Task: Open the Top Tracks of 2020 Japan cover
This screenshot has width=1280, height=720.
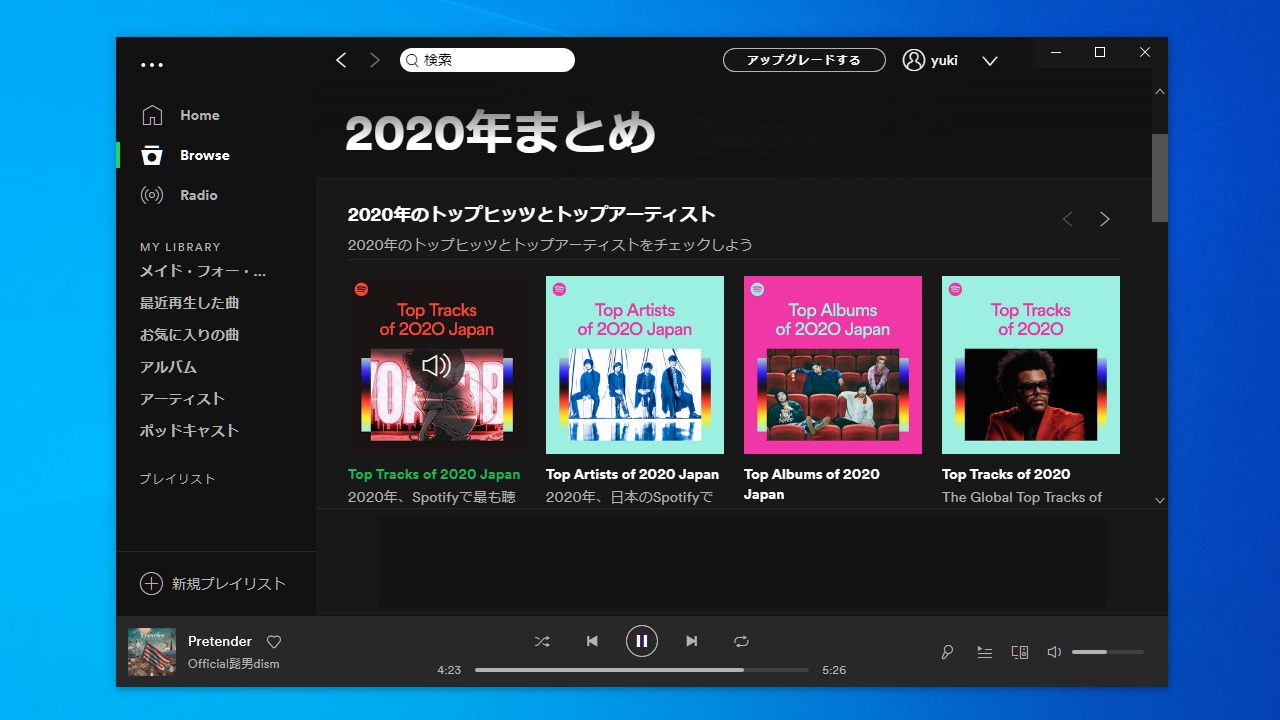Action: (437, 365)
